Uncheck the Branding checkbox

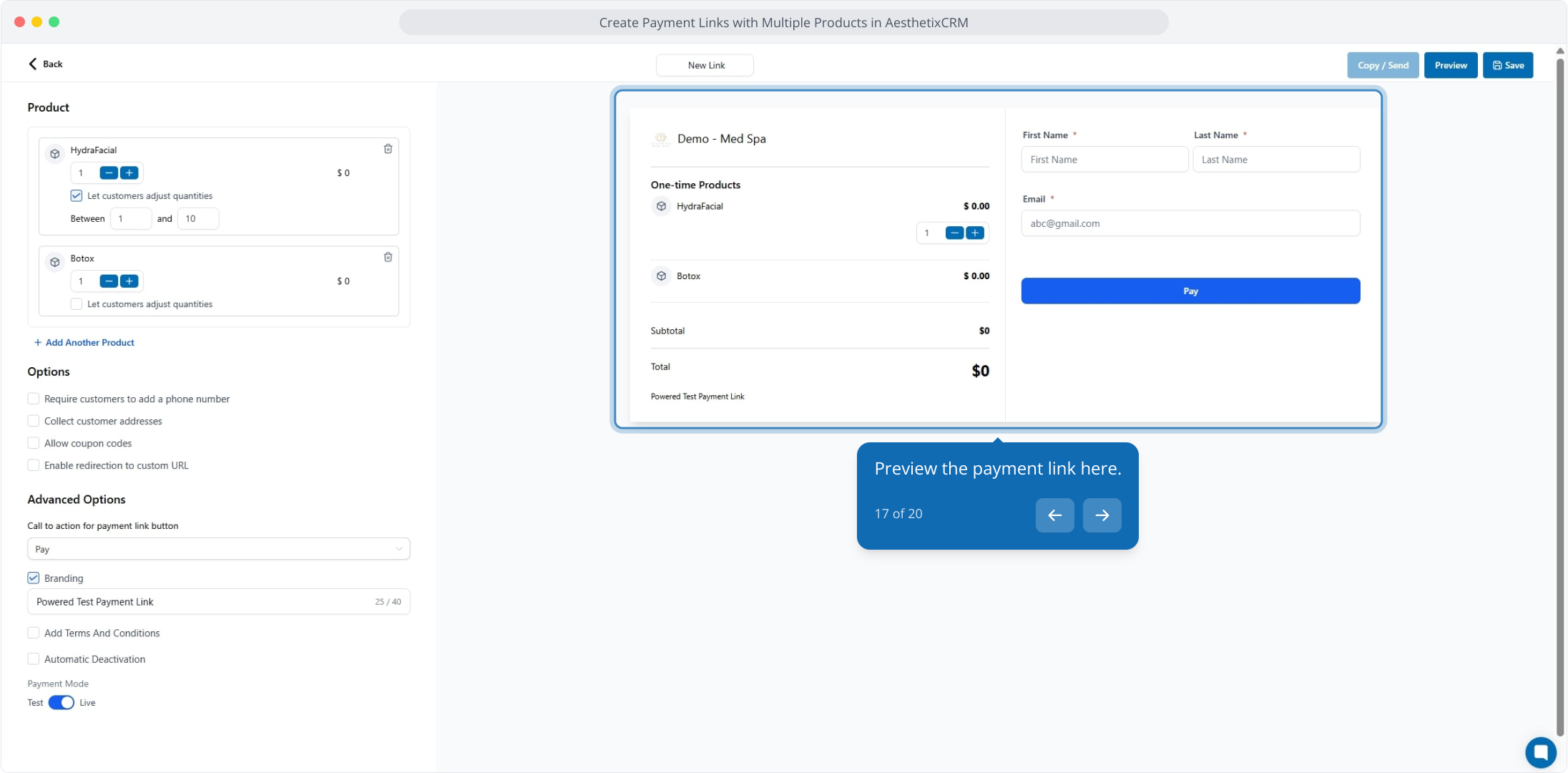pyautogui.click(x=34, y=578)
